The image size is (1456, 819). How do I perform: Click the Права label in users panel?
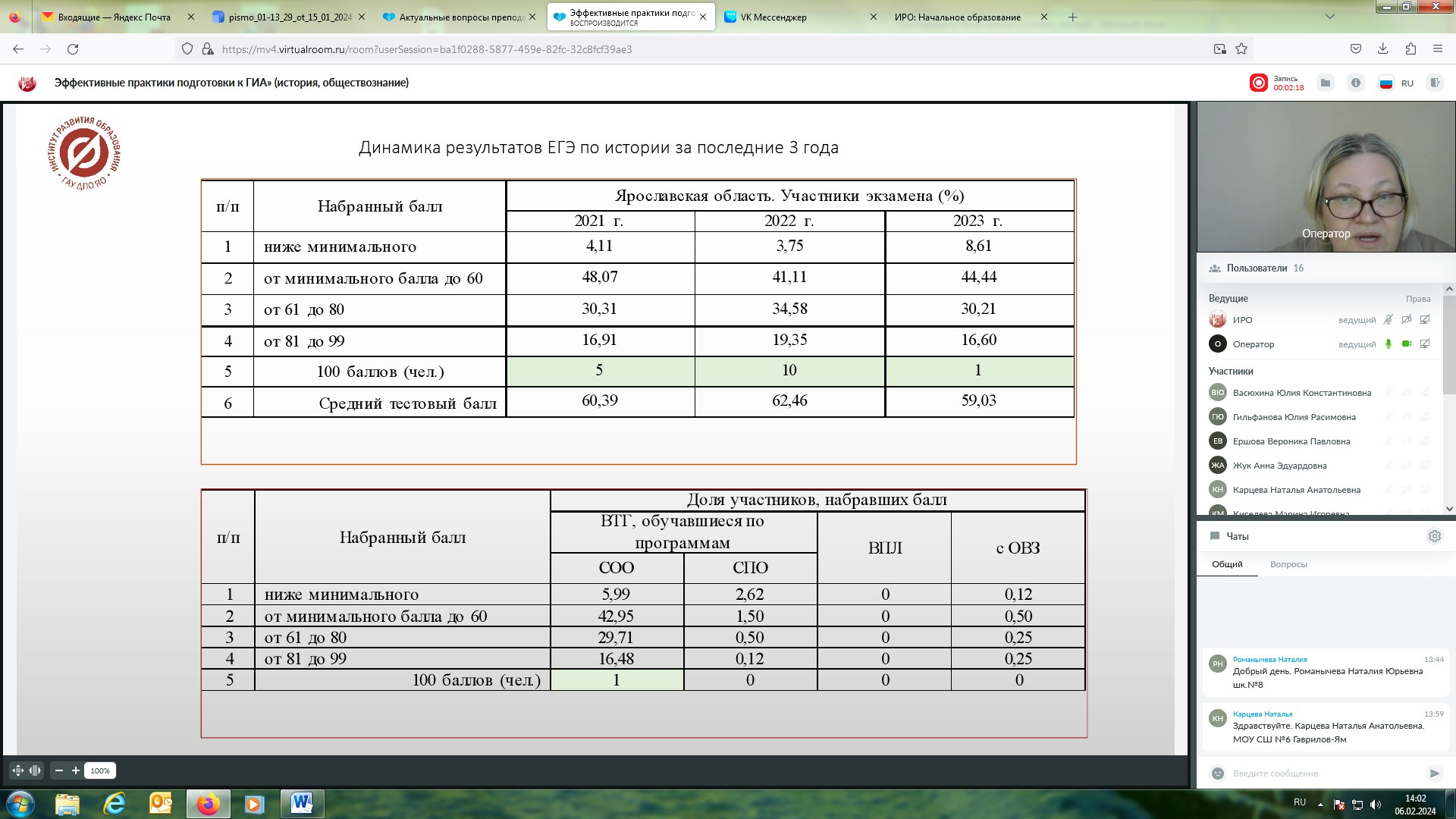click(1417, 299)
